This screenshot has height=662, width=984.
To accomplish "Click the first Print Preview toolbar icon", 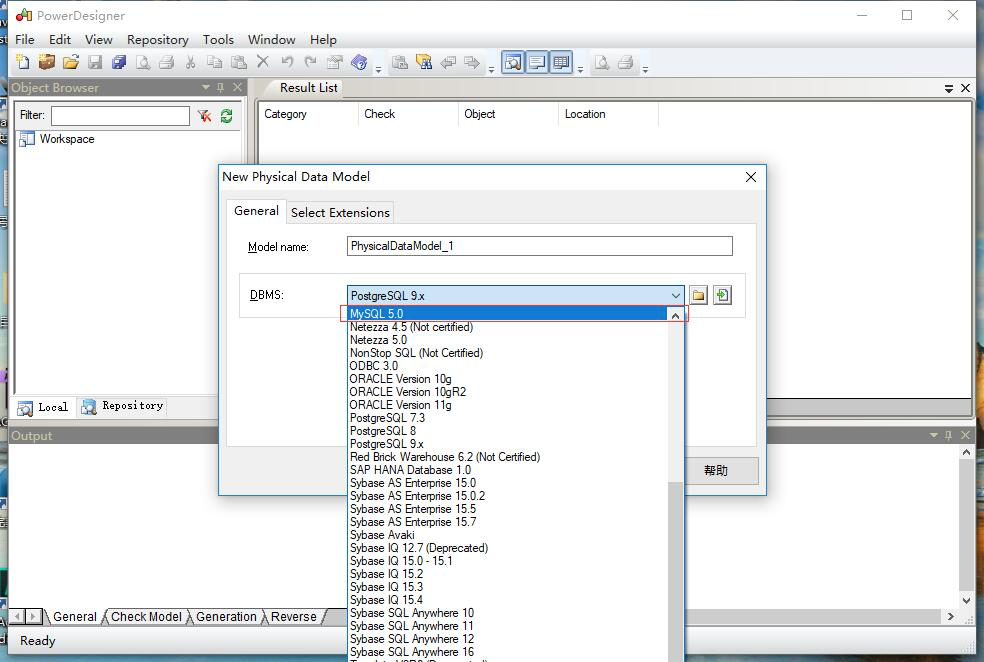I will pyautogui.click(x=143, y=62).
